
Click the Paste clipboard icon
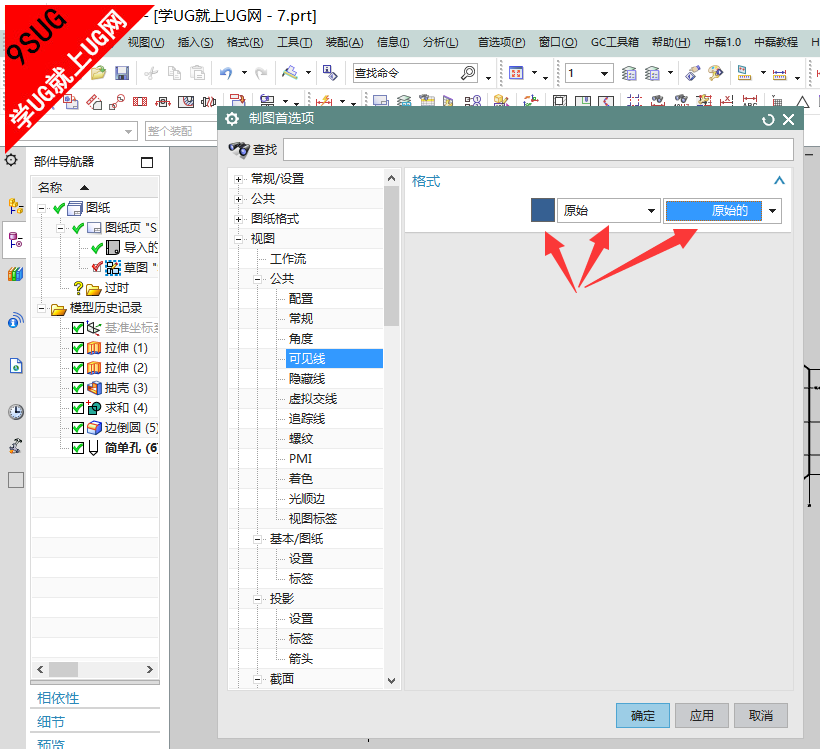[198, 73]
